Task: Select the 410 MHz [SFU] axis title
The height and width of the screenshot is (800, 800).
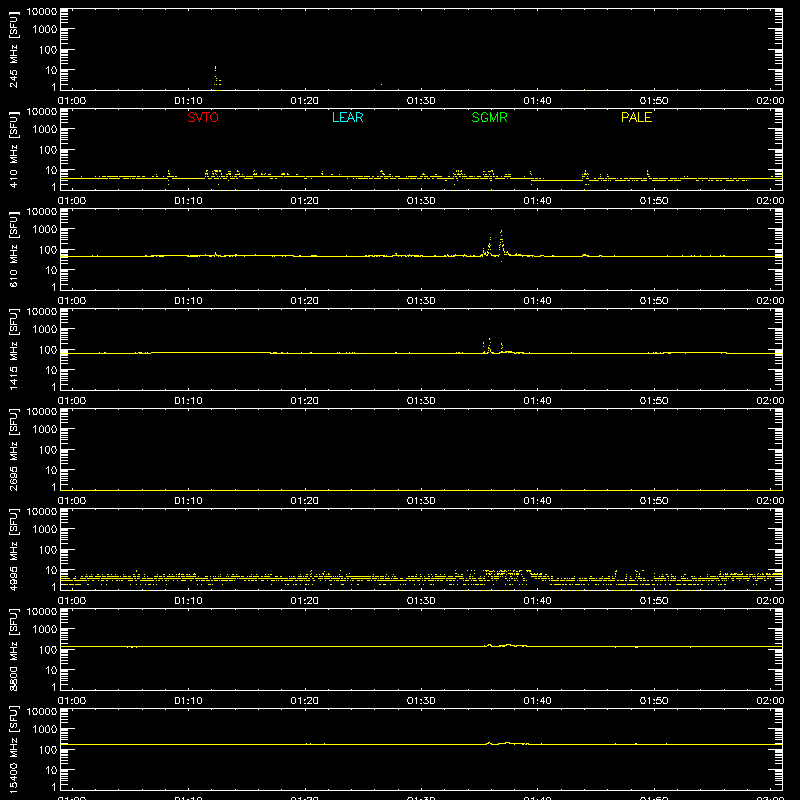Action: click(13, 150)
